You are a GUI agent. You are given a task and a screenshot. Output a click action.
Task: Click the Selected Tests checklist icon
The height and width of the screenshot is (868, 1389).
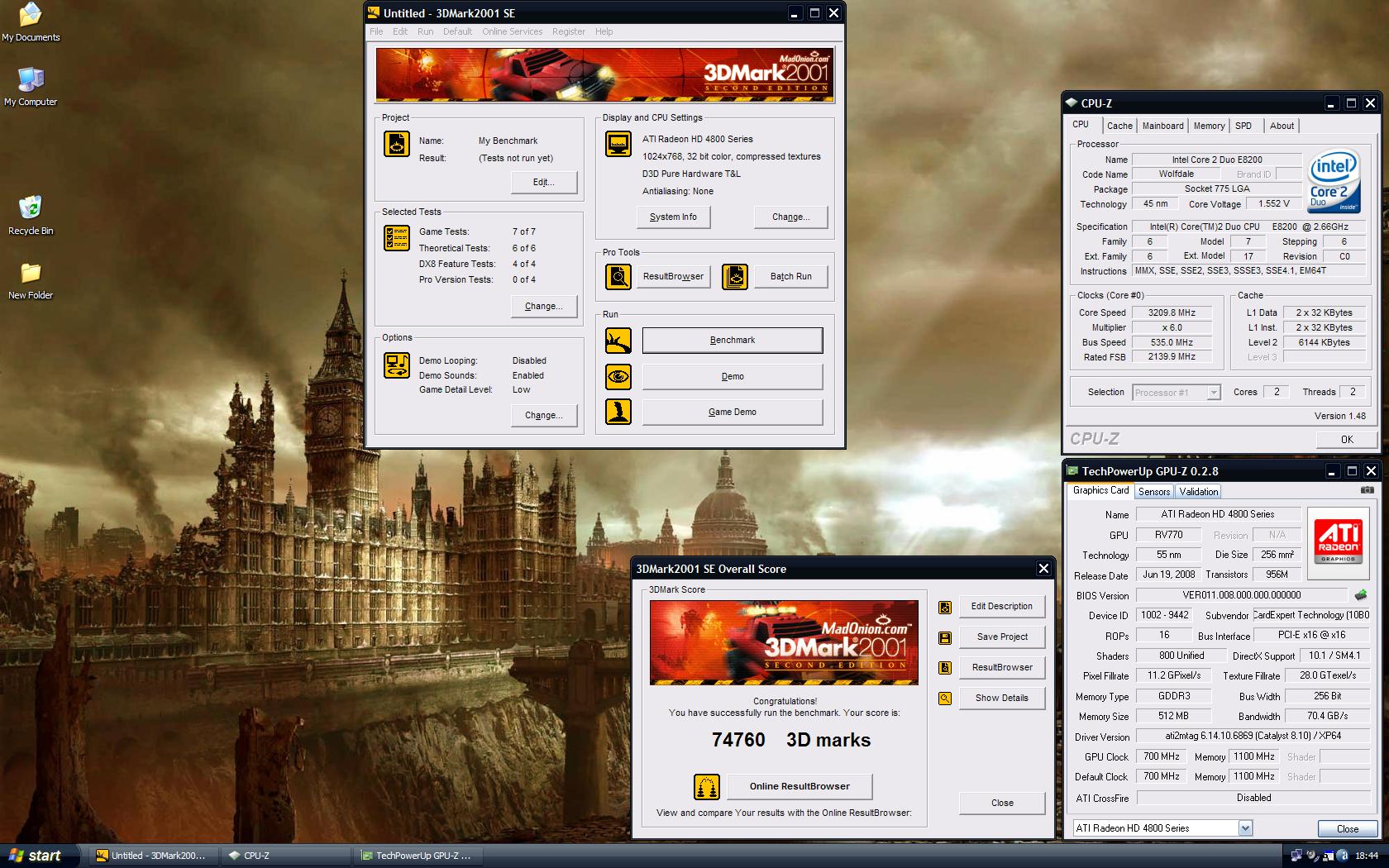(397, 238)
